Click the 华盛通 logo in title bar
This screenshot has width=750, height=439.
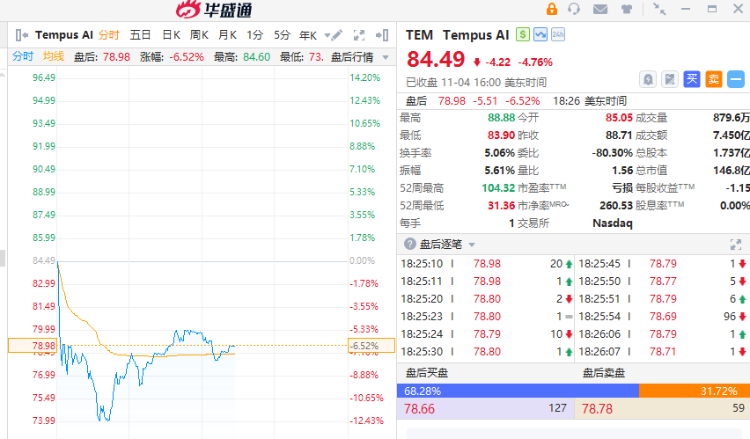pyautogui.click(x=214, y=10)
